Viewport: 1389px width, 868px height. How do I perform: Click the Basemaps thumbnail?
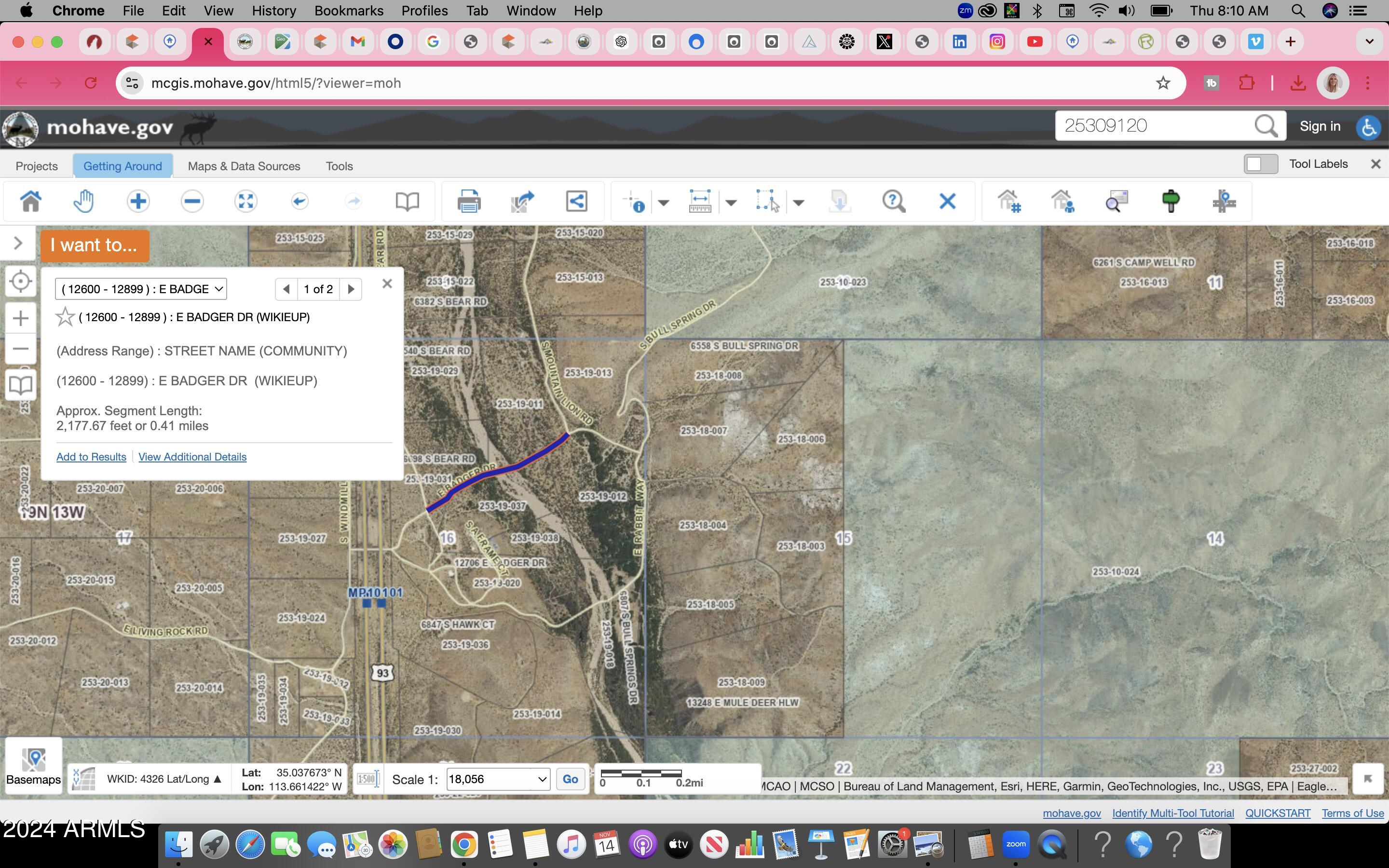coord(33,759)
